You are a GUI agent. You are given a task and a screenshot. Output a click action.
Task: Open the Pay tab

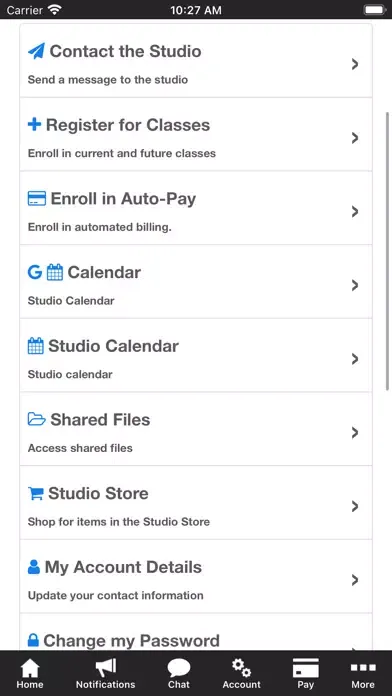pos(305,673)
